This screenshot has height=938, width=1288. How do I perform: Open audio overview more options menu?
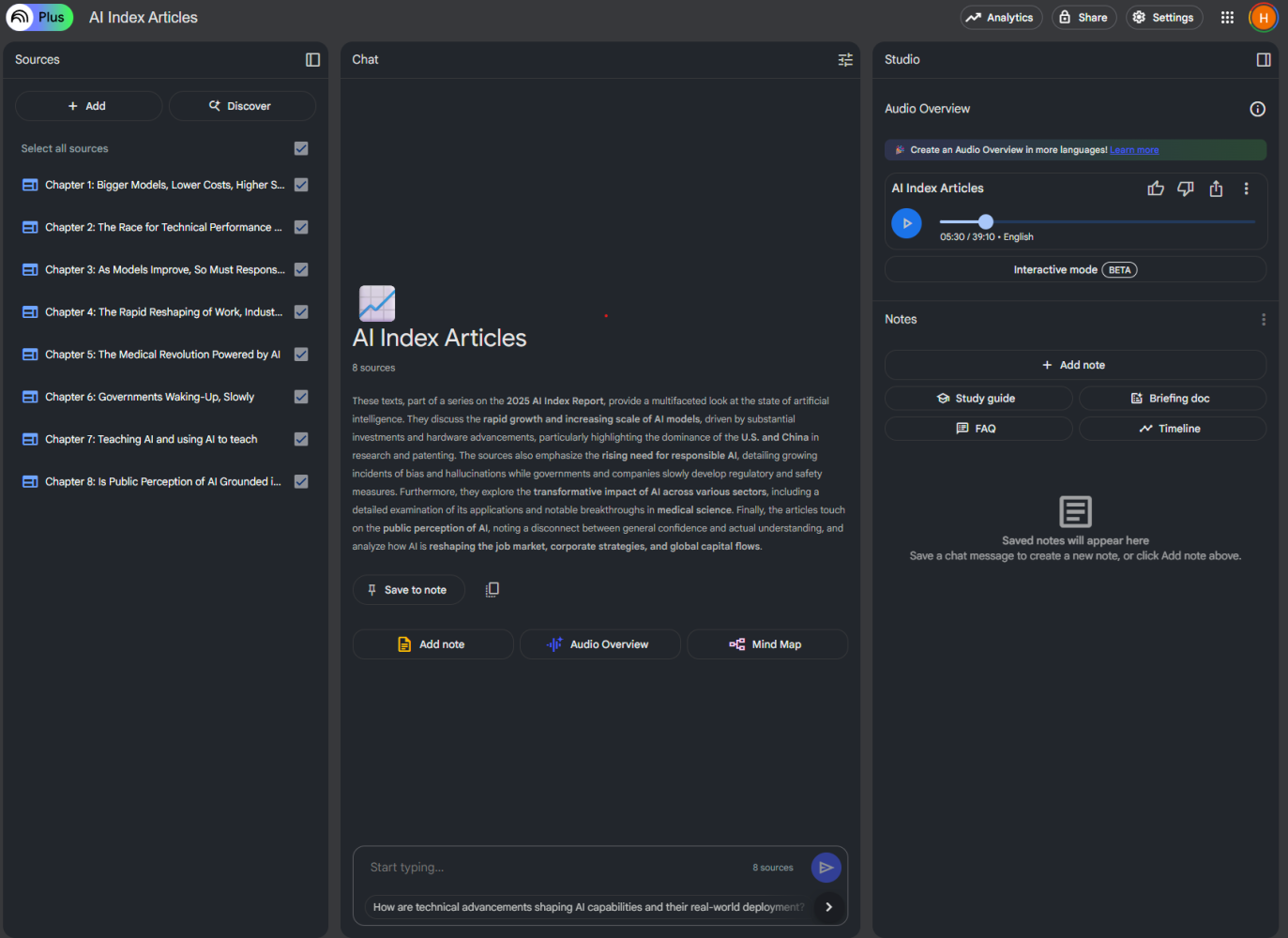(x=1246, y=189)
